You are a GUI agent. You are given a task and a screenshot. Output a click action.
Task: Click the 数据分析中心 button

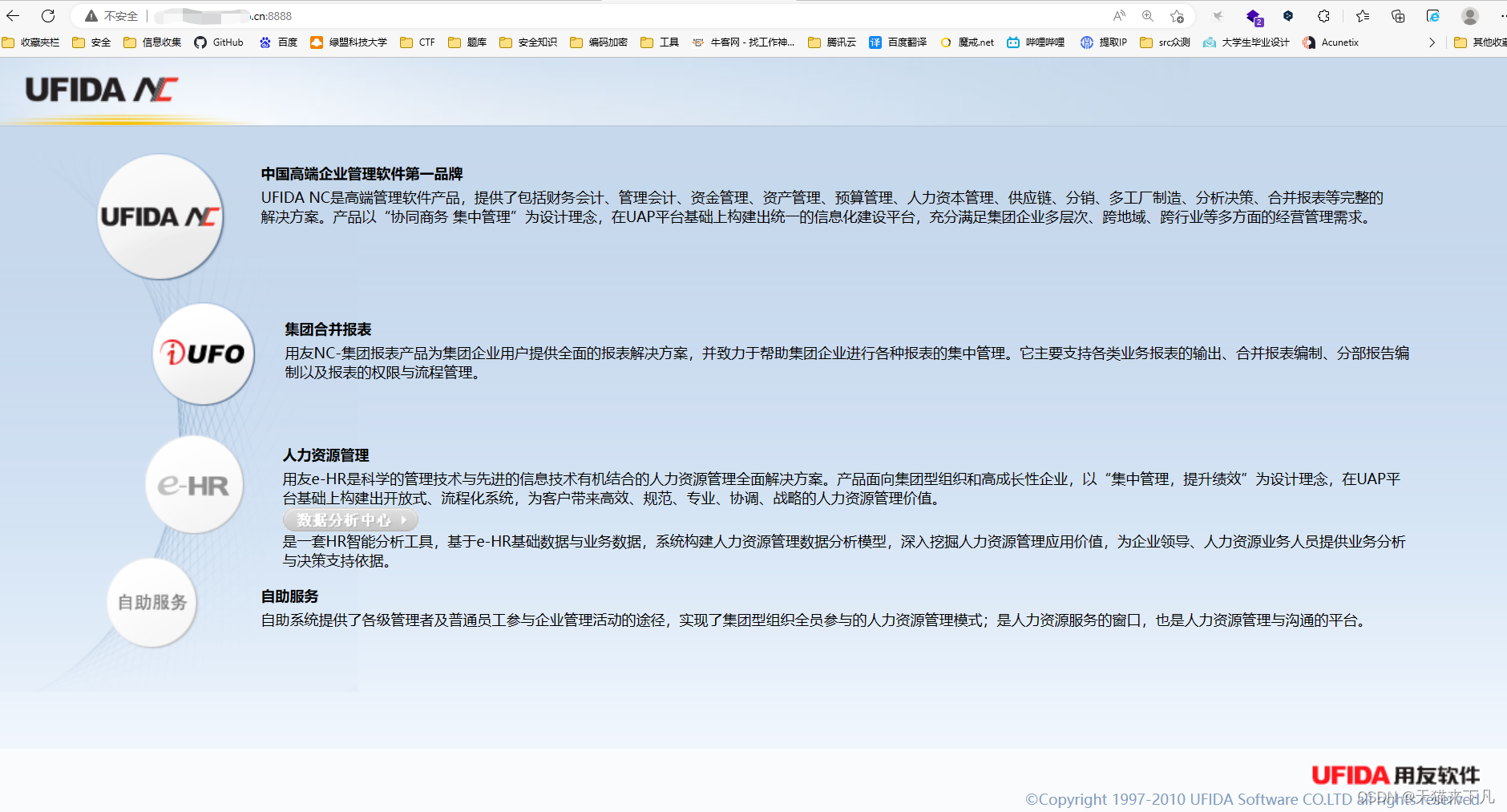(350, 519)
